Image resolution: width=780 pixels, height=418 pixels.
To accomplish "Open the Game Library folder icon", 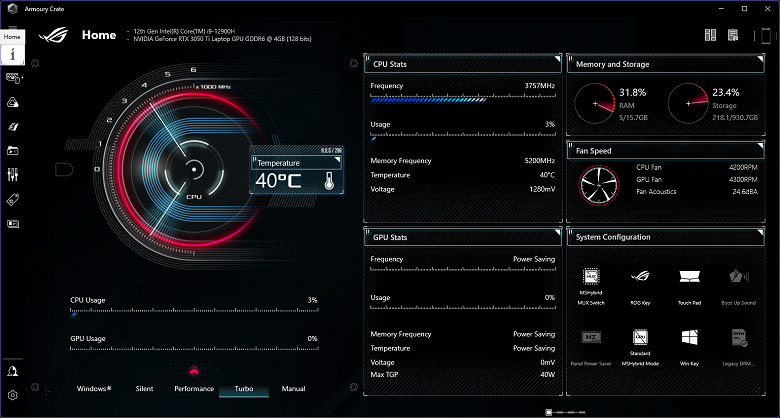I will 13,150.
